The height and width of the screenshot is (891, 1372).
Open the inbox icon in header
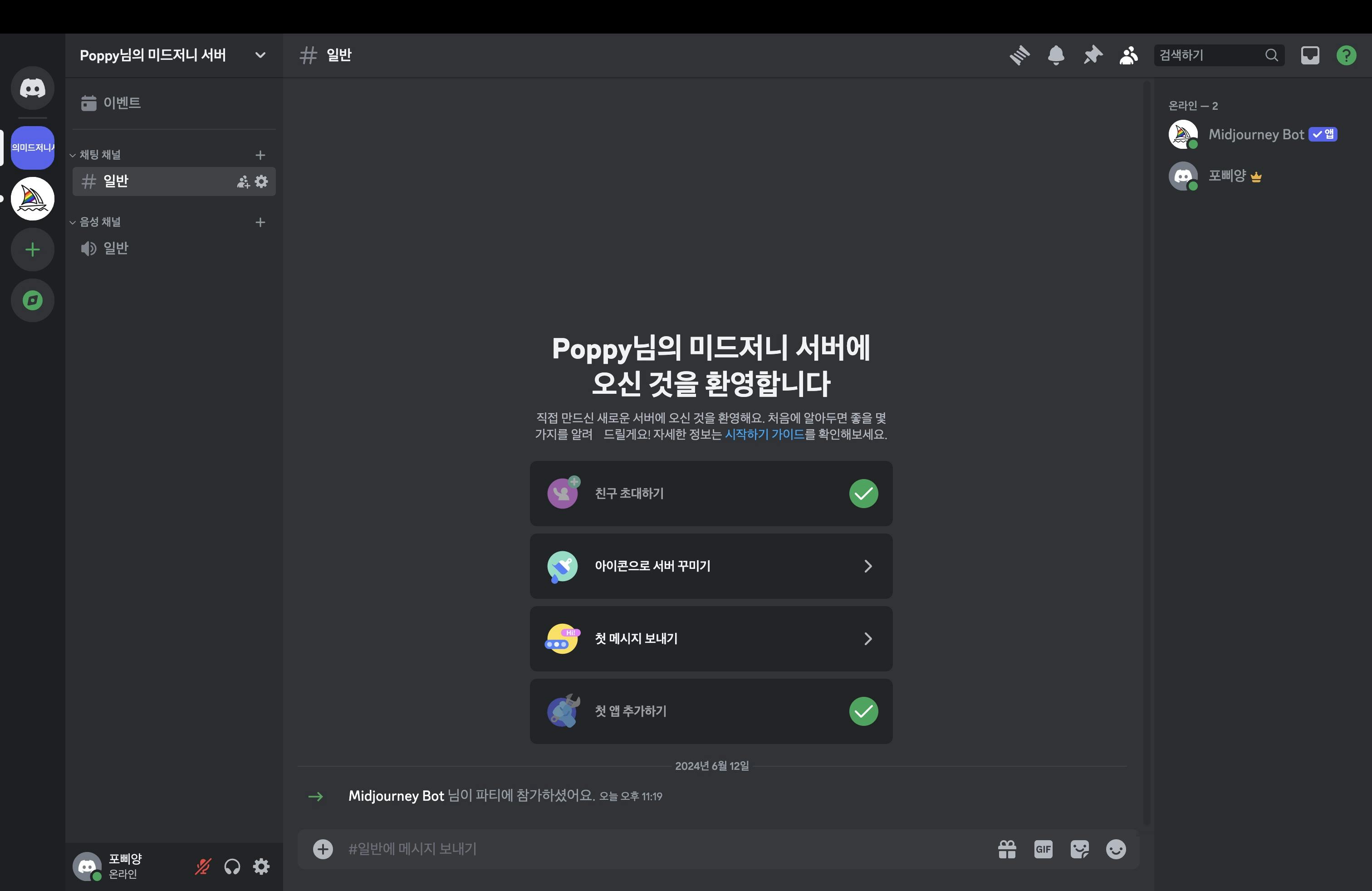pyautogui.click(x=1310, y=55)
